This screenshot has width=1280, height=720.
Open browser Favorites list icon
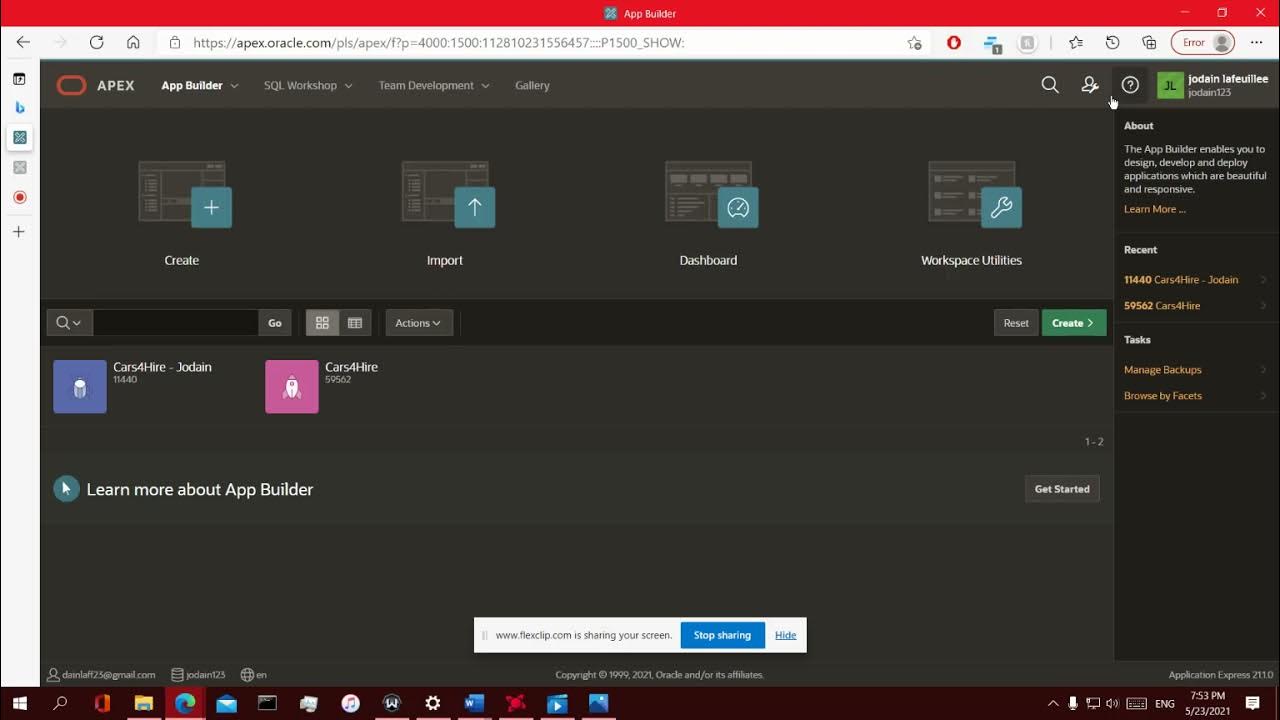point(1075,43)
